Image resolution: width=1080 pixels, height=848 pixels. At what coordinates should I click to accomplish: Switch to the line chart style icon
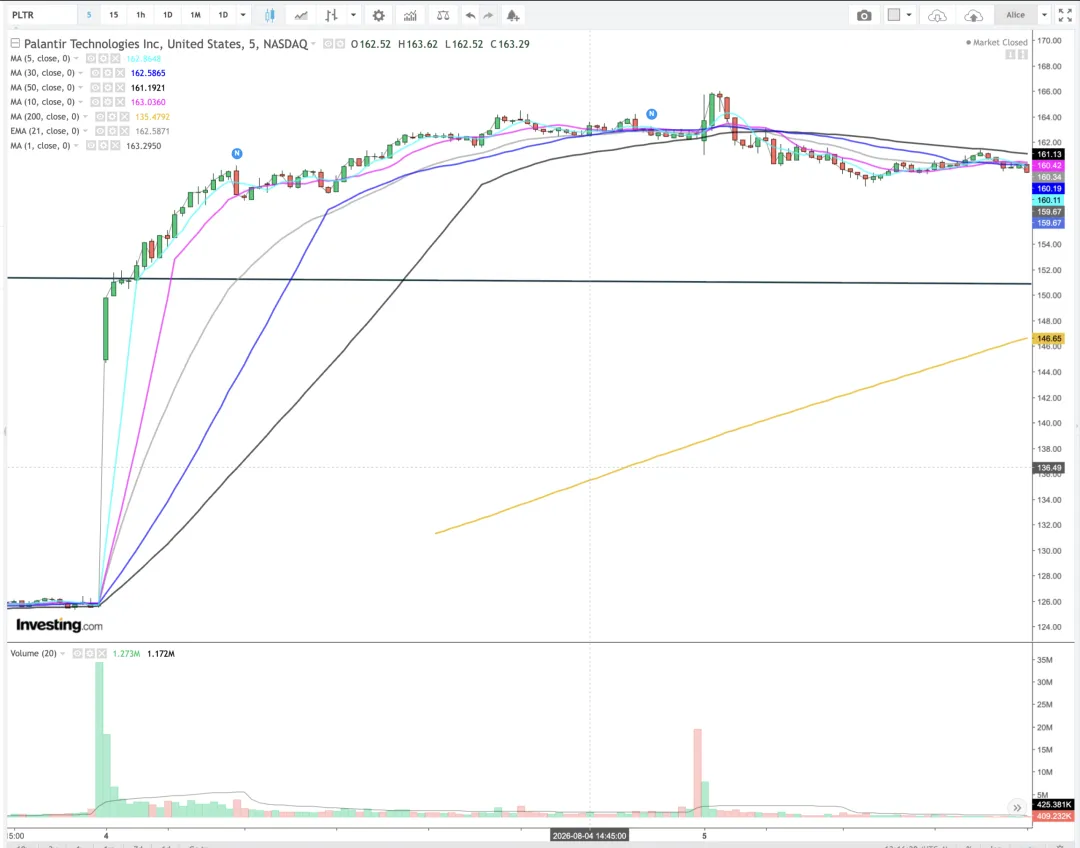(301, 15)
